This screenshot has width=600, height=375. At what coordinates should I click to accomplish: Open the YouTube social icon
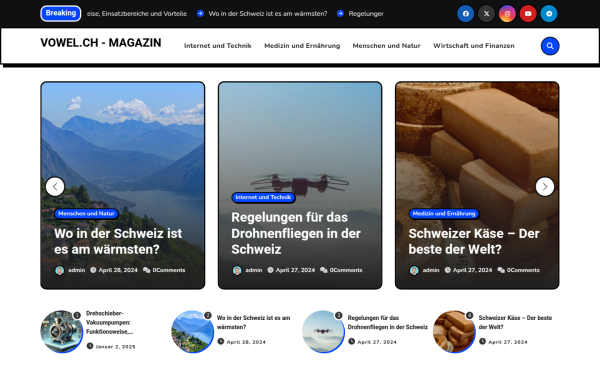528,14
